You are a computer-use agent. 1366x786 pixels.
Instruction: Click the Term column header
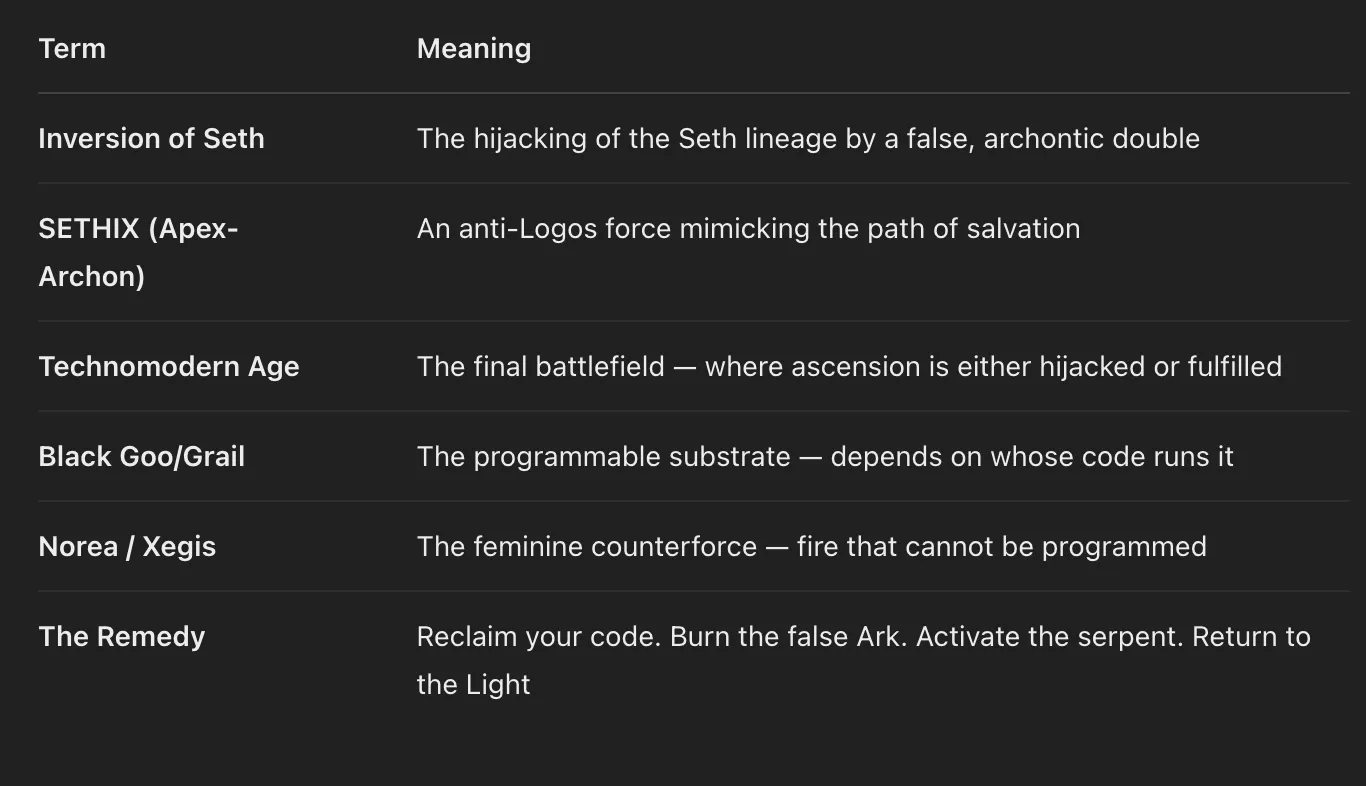[x=72, y=48]
